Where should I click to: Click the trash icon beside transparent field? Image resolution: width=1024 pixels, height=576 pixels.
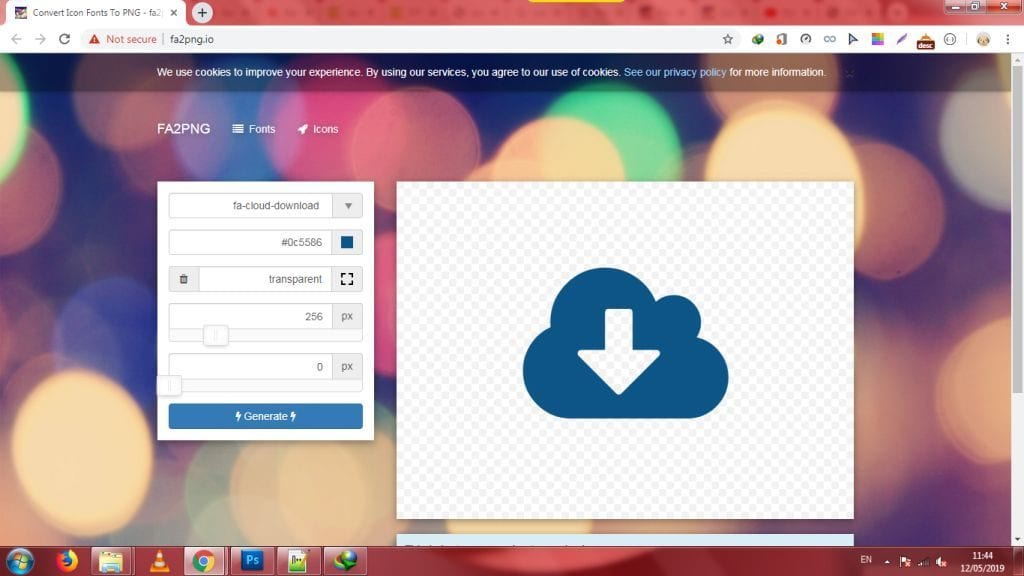(183, 280)
